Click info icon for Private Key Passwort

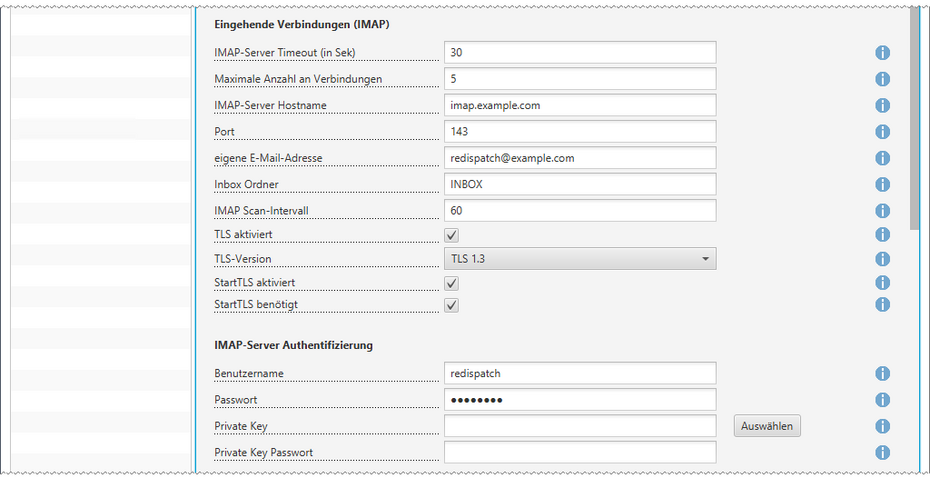tap(883, 452)
